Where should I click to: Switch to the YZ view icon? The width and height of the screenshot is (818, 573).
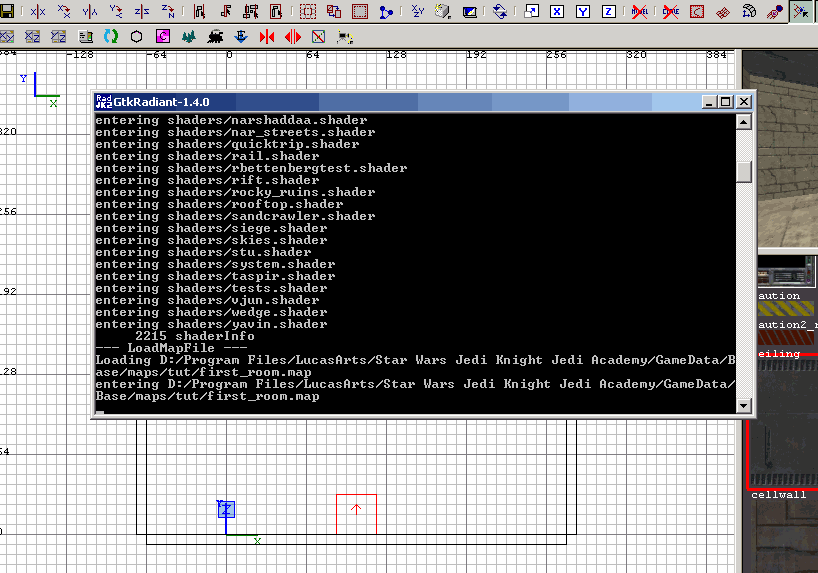click(x=58, y=36)
